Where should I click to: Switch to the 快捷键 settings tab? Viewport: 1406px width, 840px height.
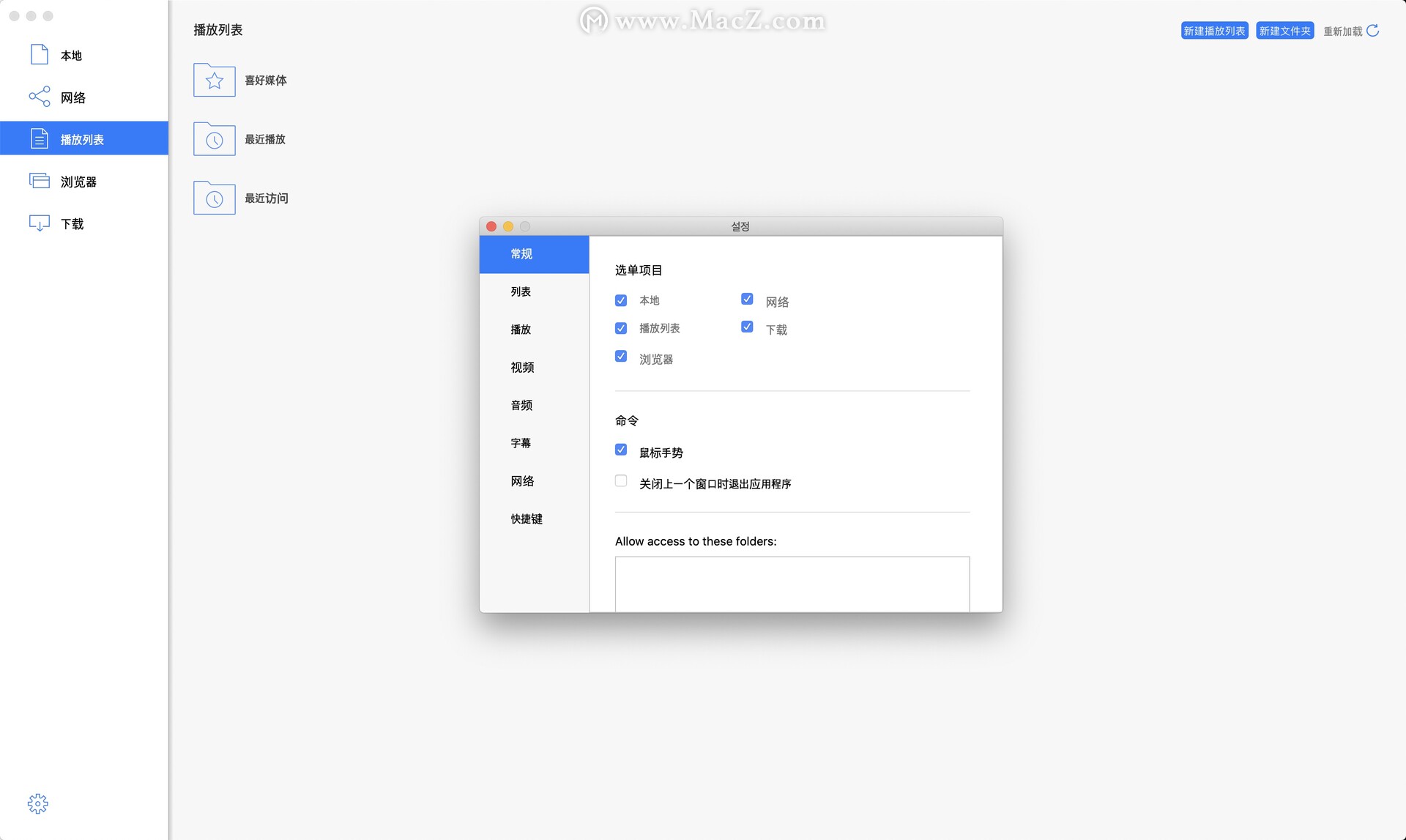[527, 519]
